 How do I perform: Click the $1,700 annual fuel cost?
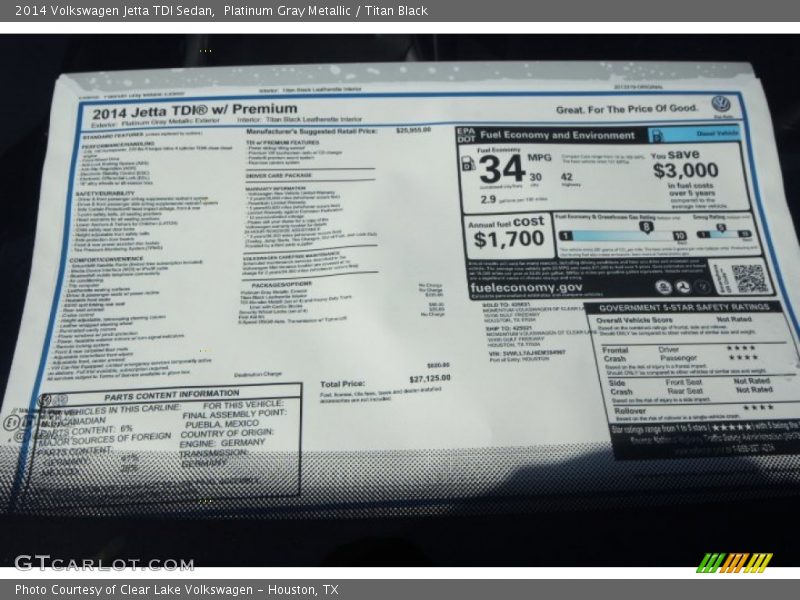(509, 239)
